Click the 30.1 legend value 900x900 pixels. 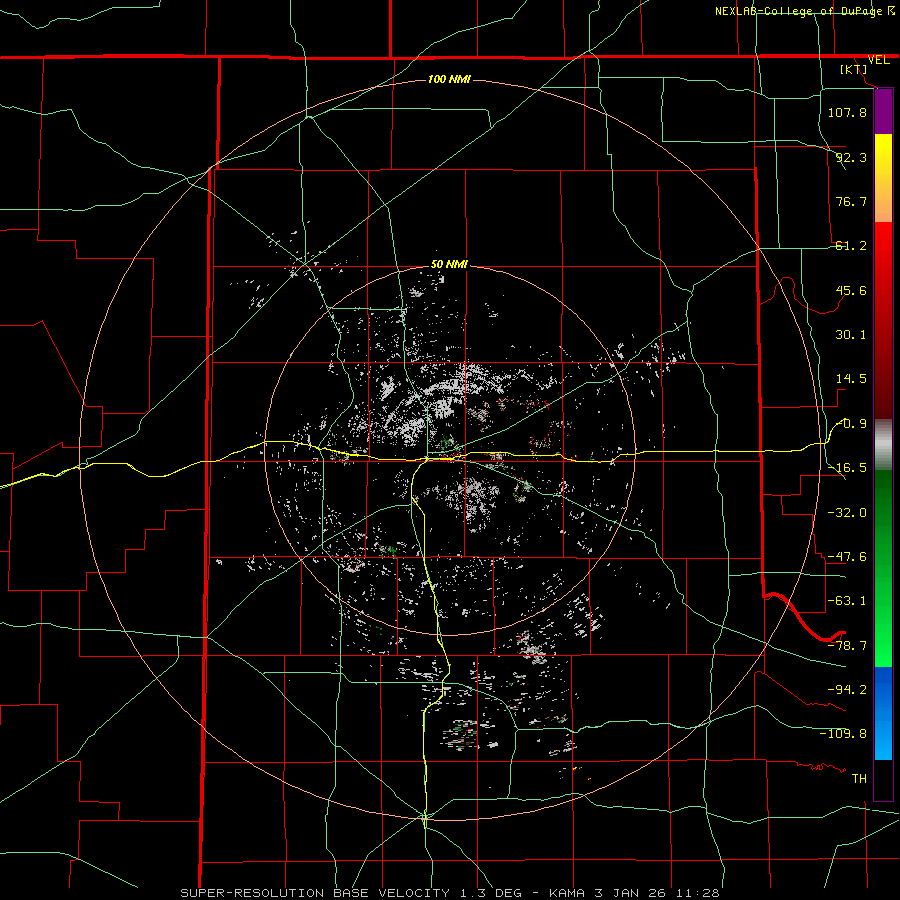click(x=851, y=335)
